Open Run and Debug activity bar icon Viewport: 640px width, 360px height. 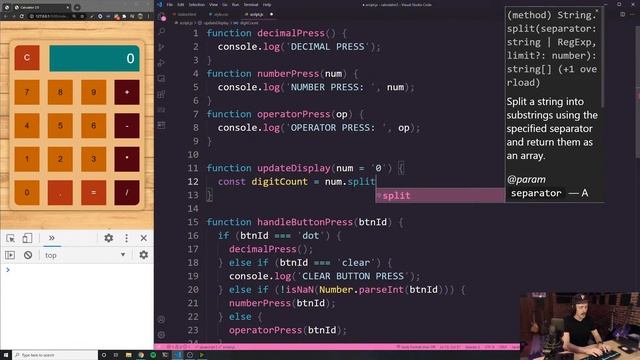point(162,62)
